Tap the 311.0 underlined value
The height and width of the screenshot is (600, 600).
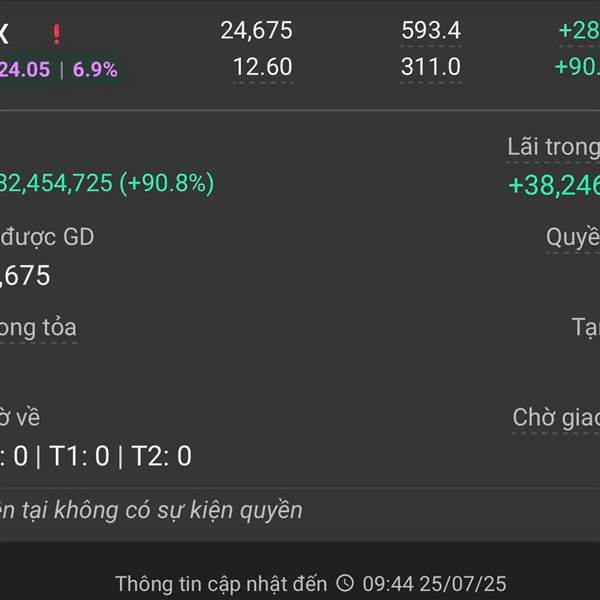(x=431, y=67)
